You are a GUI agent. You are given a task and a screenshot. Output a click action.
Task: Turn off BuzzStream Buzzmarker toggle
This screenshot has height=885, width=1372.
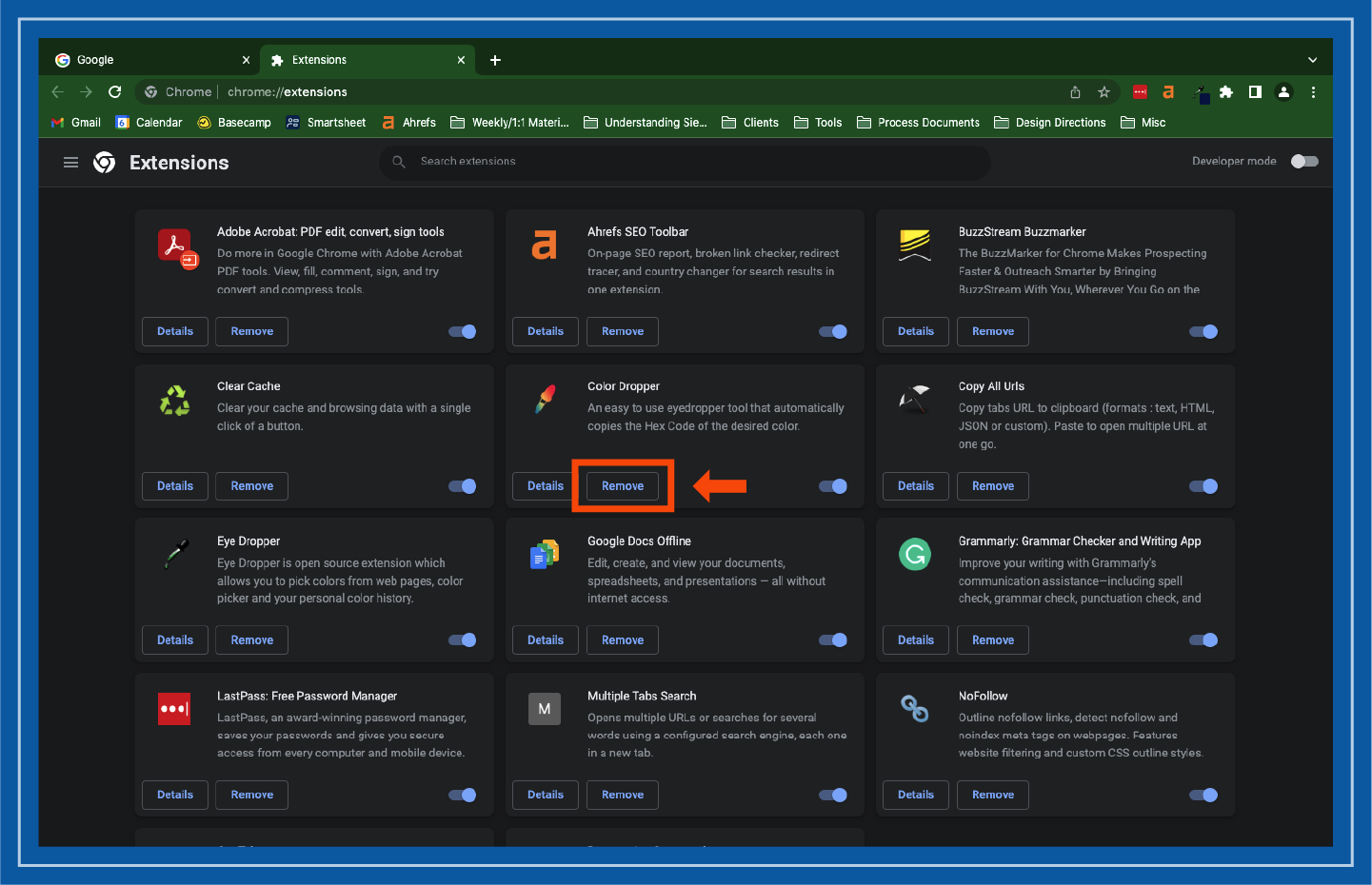[x=1203, y=332]
